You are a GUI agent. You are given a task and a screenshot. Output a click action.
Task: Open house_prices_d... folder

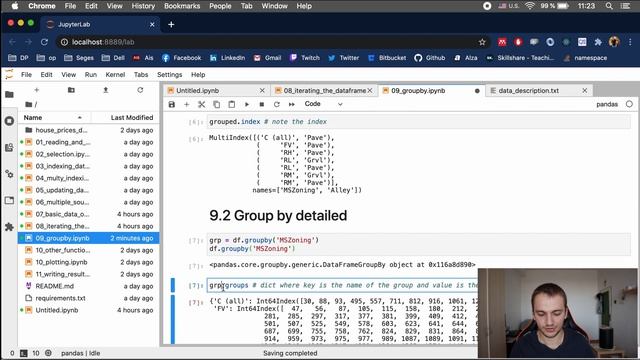point(89,130)
